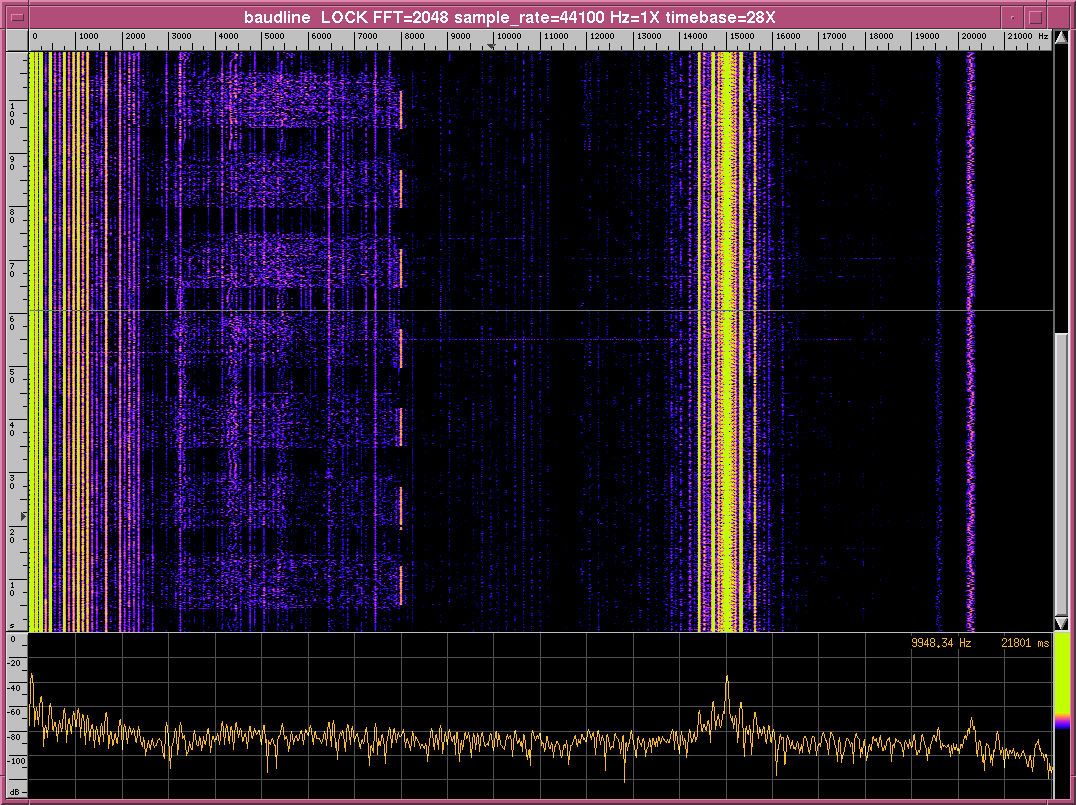Click the baudline title bar text
The image size is (1076, 805).
pos(510,18)
